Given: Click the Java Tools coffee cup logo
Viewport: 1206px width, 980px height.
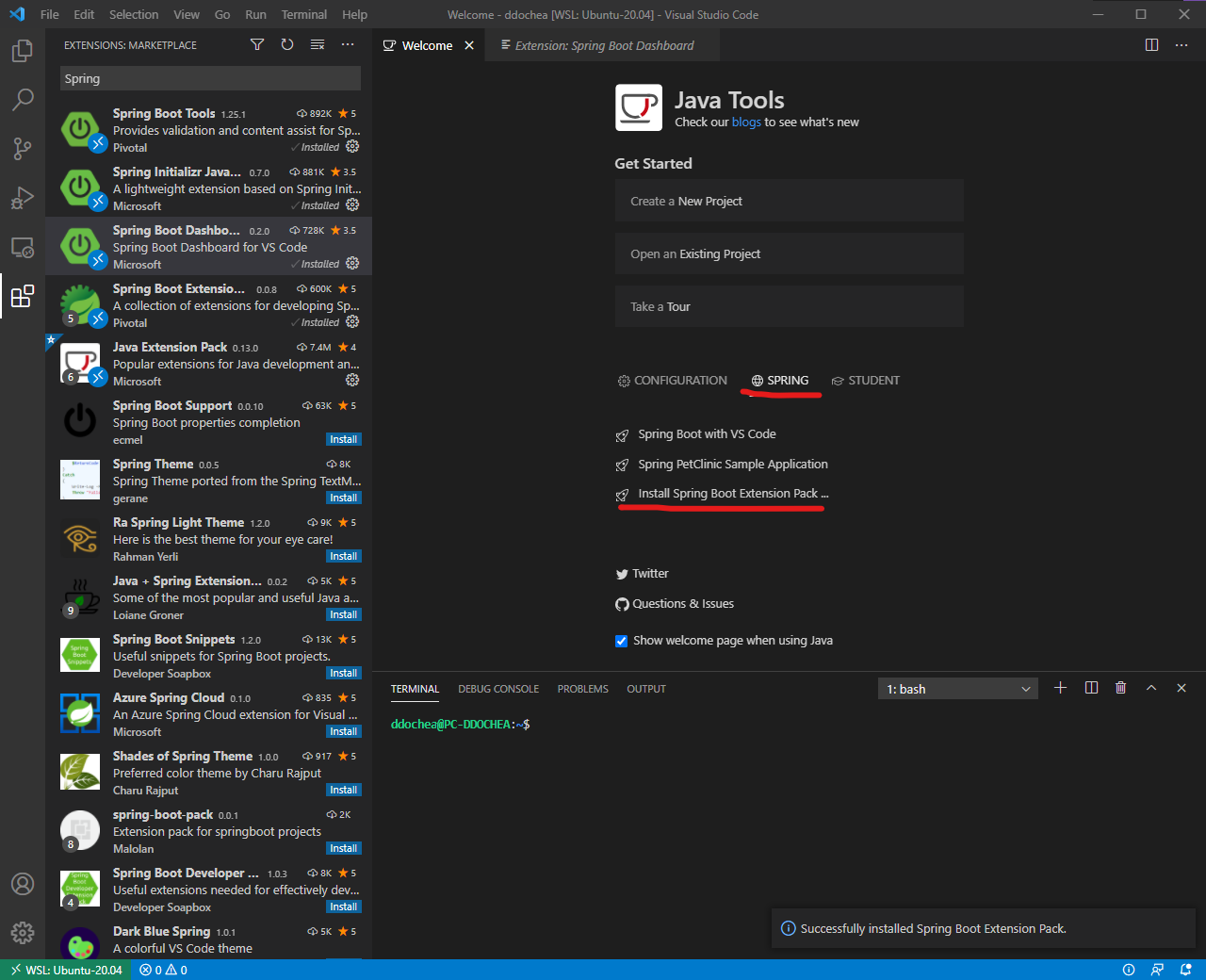Looking at the screenshot, I should click(639, 107).
